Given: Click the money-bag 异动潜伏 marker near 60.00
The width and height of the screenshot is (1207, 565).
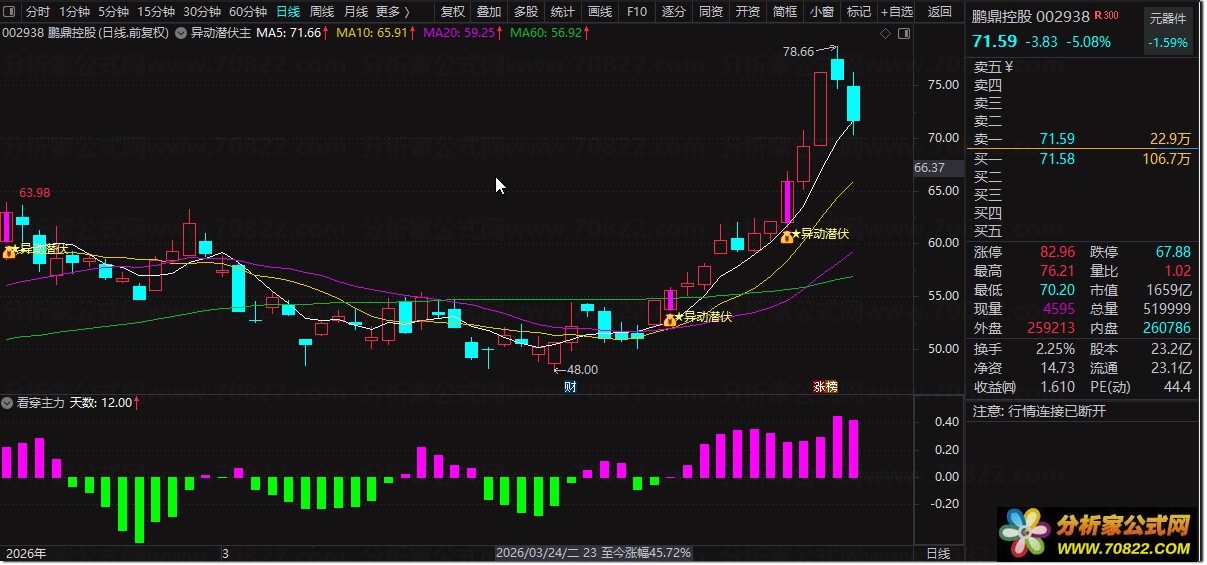Looking at the screenshot, I should pyautogui.click(x=787, y=236).
